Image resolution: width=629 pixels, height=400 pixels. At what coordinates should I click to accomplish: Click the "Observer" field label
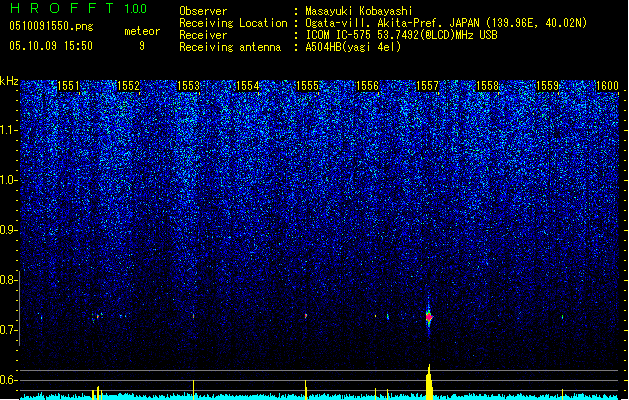[x=203, y=11]
